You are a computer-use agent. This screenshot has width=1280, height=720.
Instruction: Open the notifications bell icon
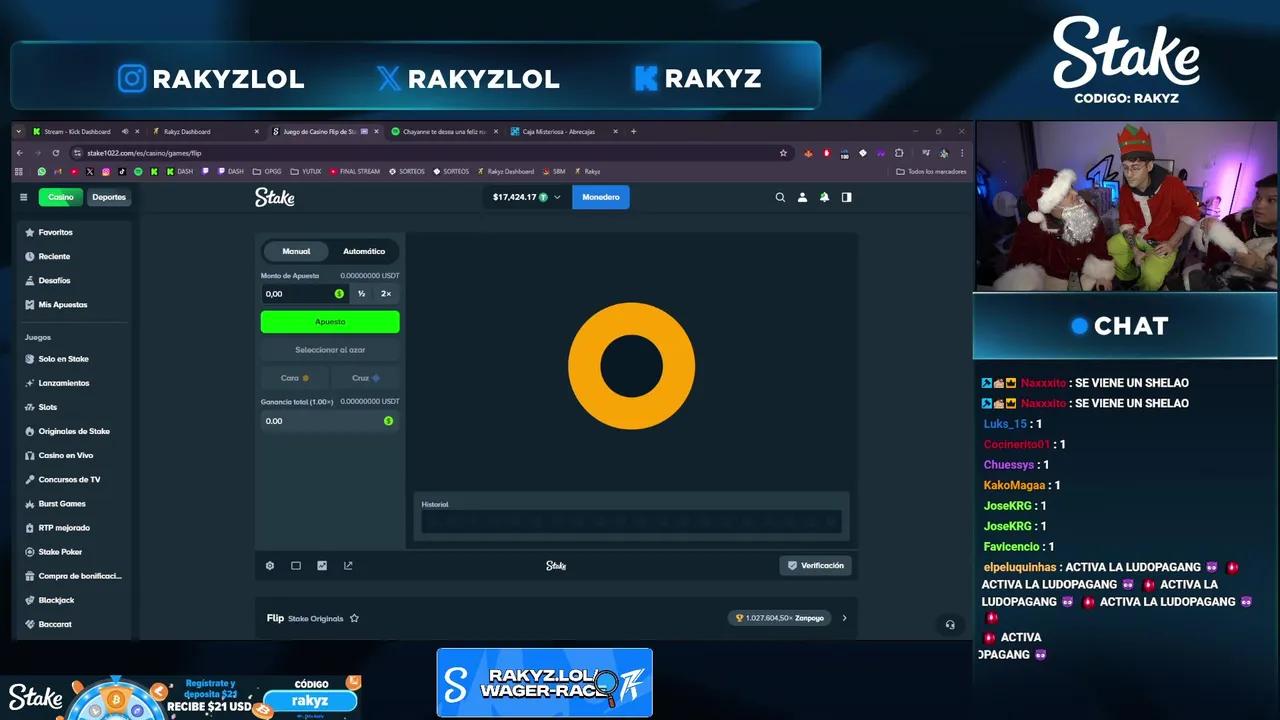coord(824,197)
